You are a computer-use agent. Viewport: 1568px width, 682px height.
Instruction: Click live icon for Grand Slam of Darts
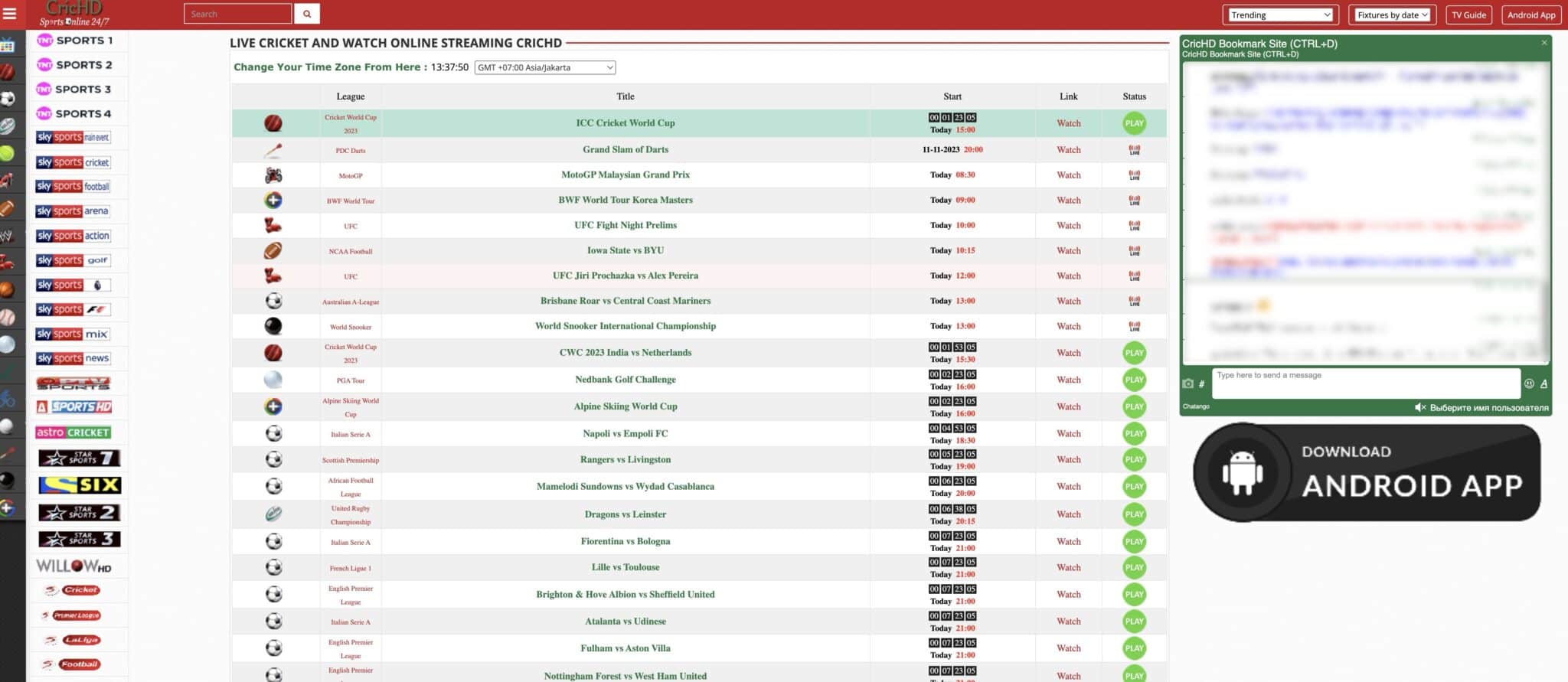1134,150
